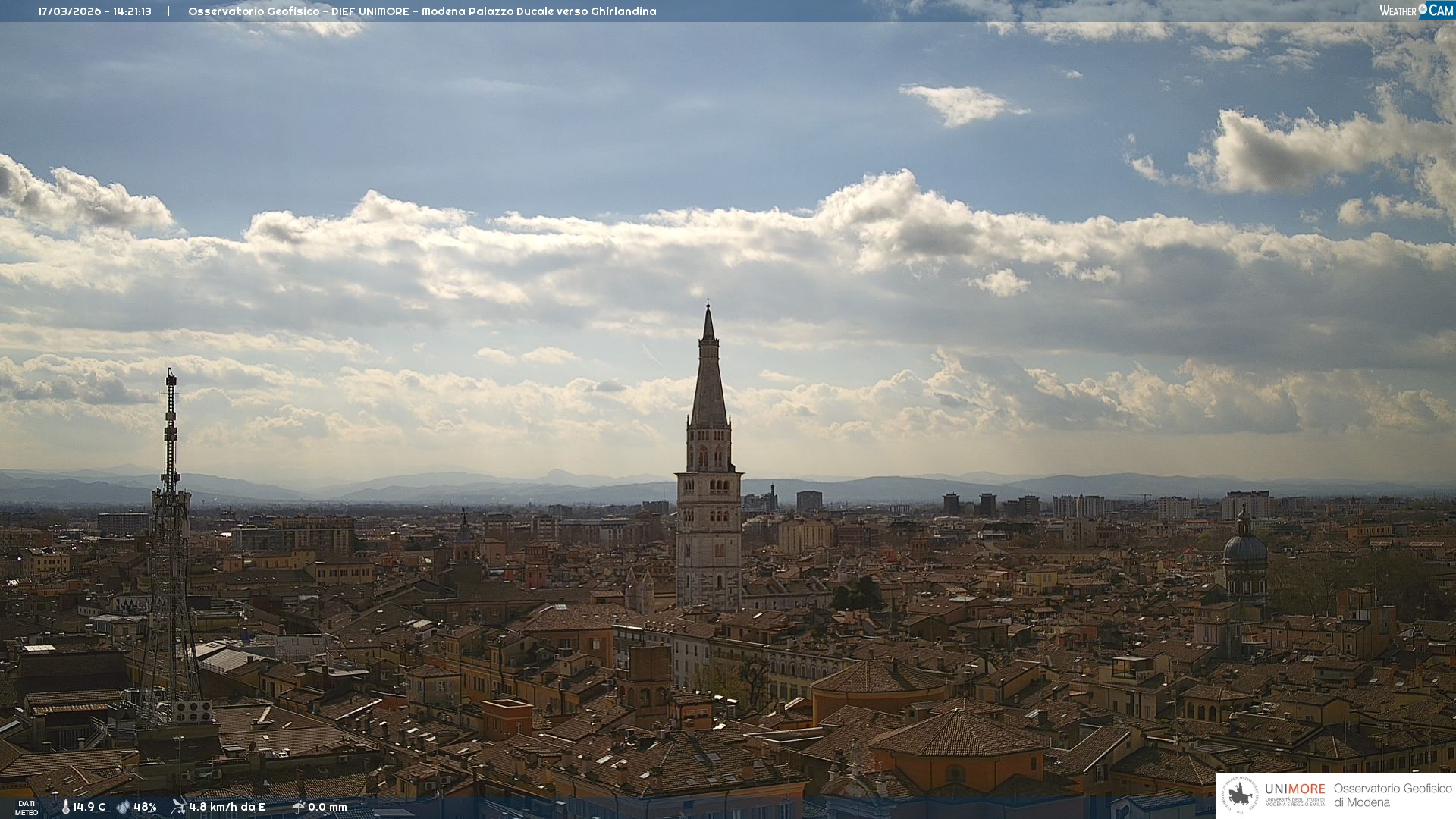The height and width of the screenshot is (819, 1456).
Task: Click the wind anemometer icon
Action: coord(178,807)
